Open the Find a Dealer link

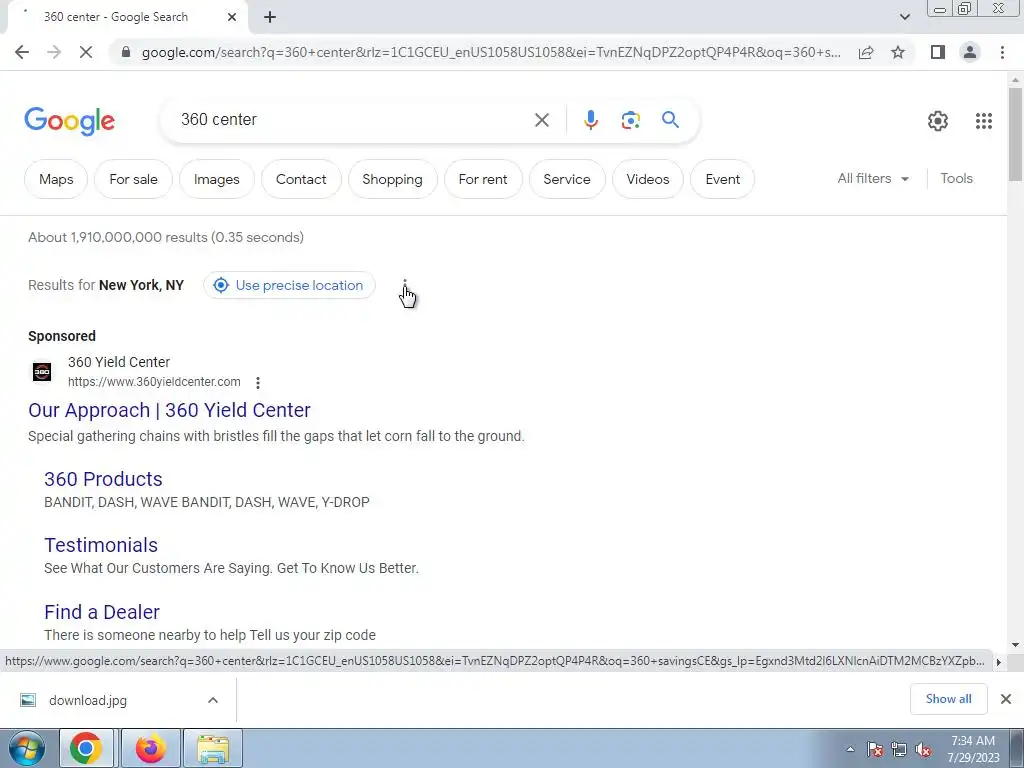click(102, 612)
